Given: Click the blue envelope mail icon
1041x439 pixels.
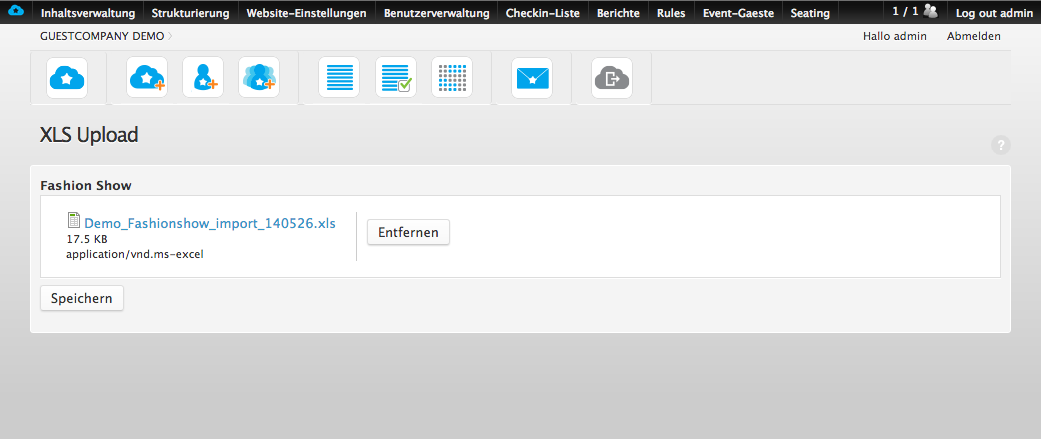Looking at the screenshot, I should pyautogui.click(x=532, y=78).
